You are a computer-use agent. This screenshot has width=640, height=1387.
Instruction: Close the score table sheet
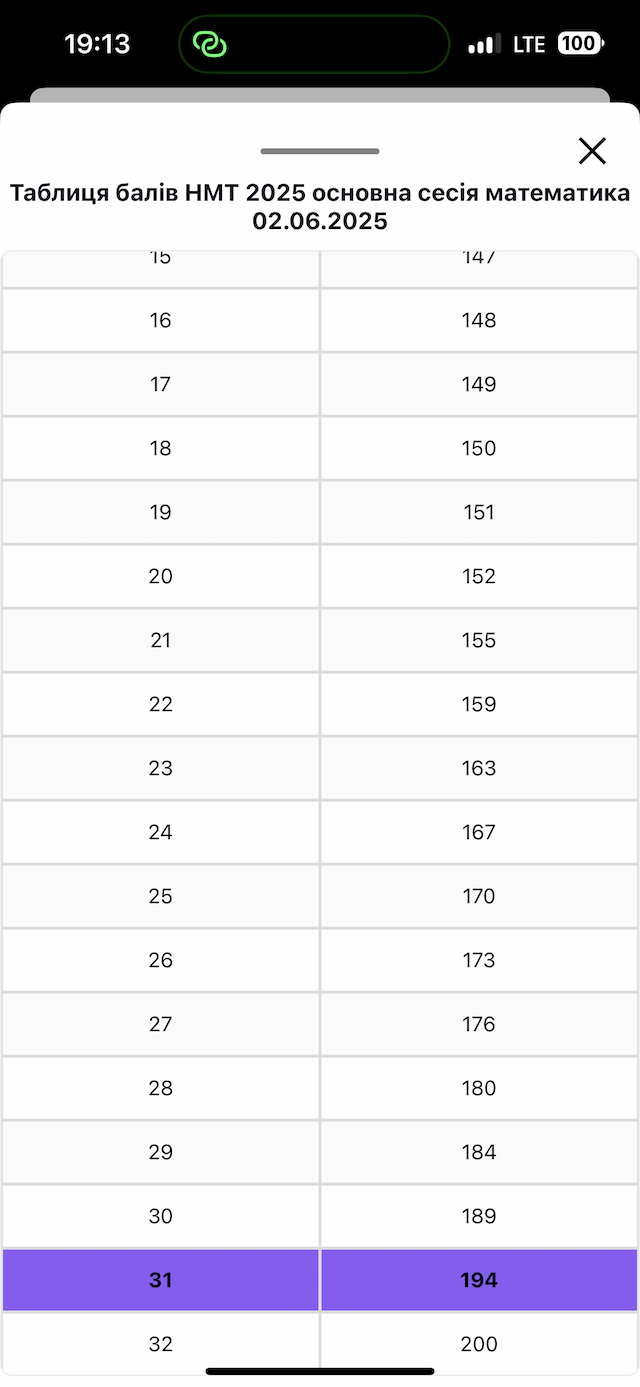[x=592, y=151]
